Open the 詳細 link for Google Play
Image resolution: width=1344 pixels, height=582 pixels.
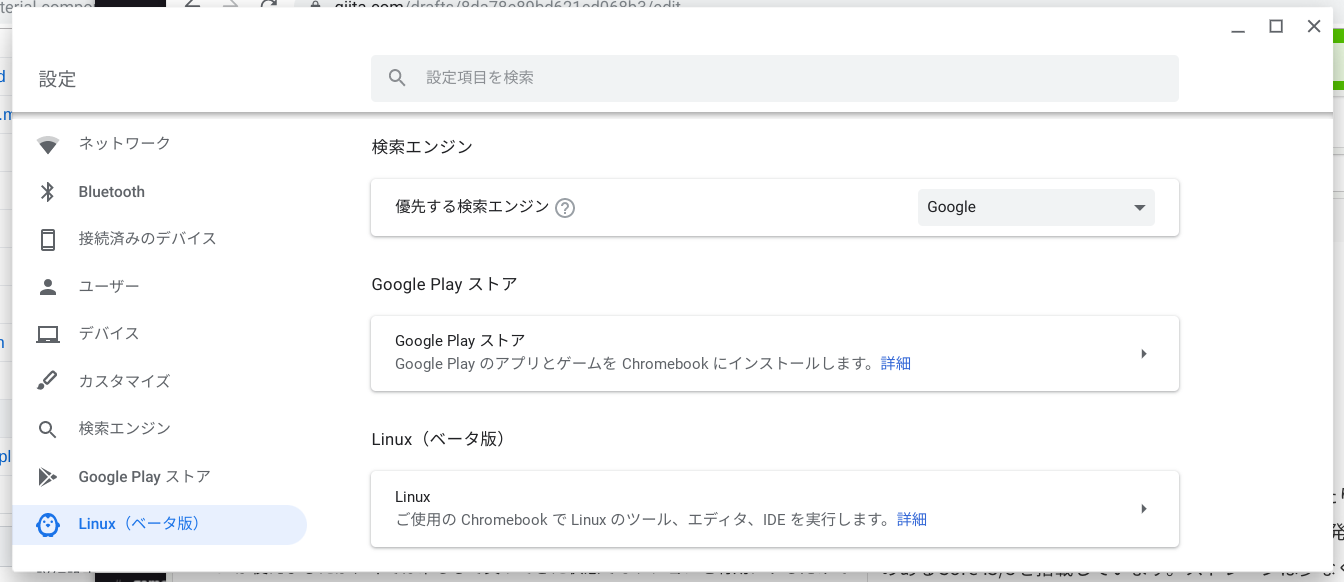[895, 362]
